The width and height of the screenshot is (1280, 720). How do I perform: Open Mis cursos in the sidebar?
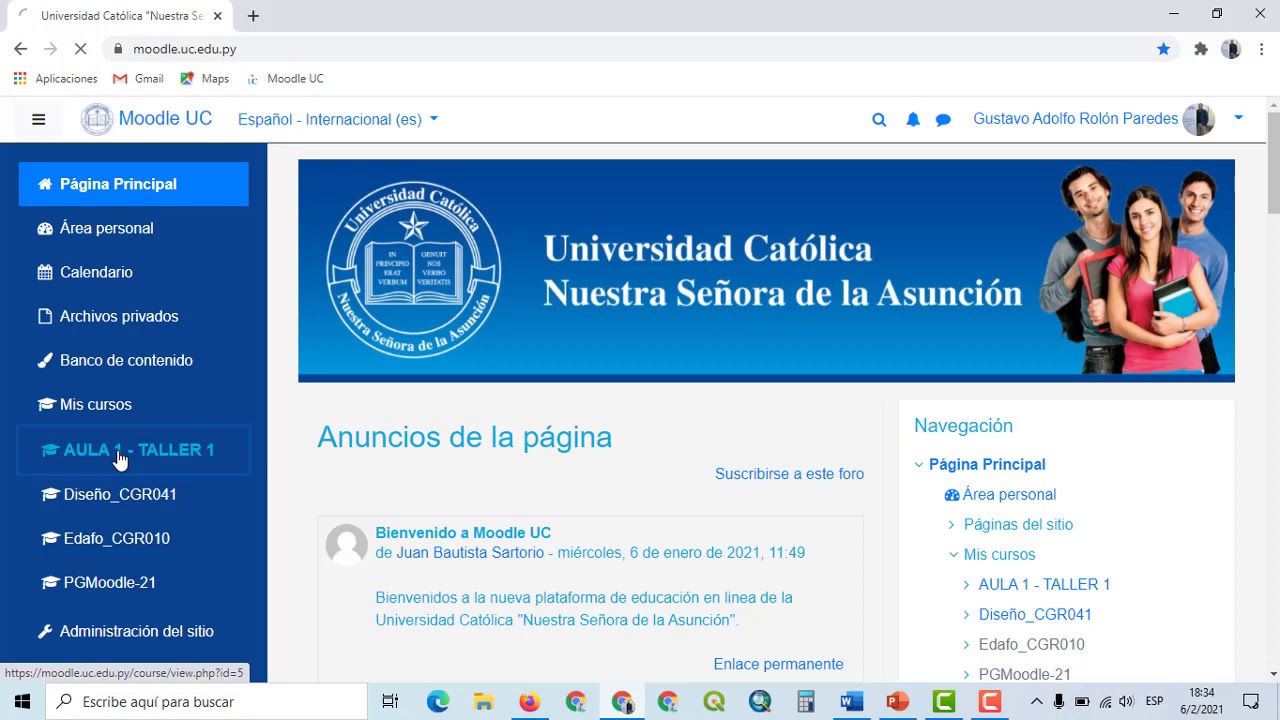(134, 404)
